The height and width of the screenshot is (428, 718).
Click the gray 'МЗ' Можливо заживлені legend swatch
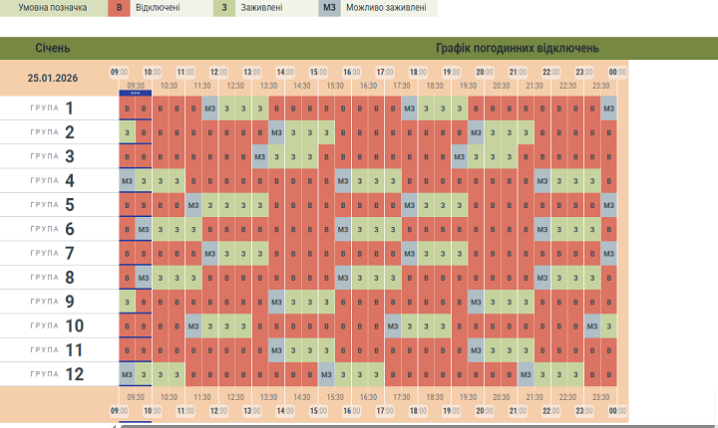[x=329, y=8]
